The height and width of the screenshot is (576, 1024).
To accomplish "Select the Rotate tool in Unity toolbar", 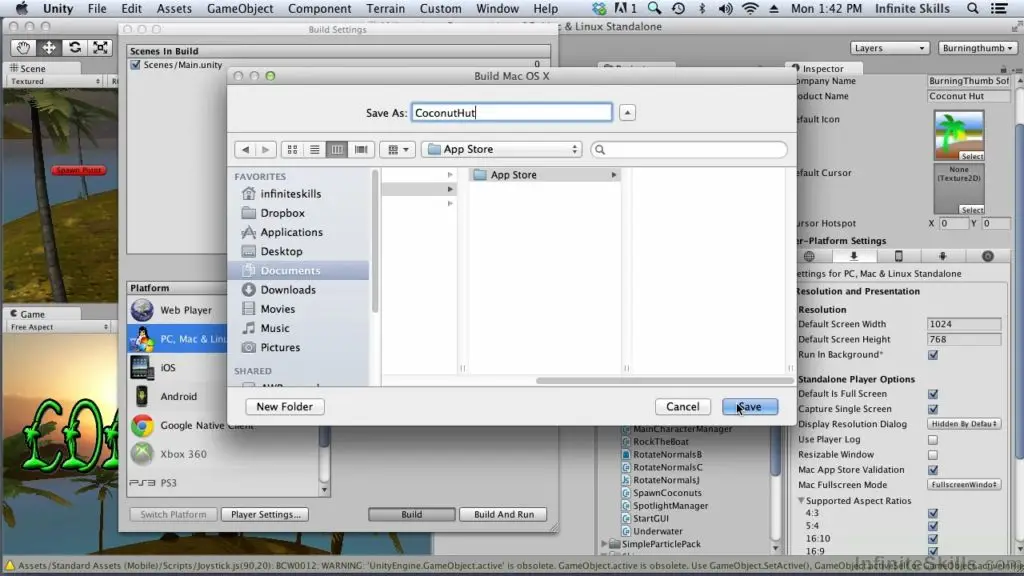I will pos(74,48).
